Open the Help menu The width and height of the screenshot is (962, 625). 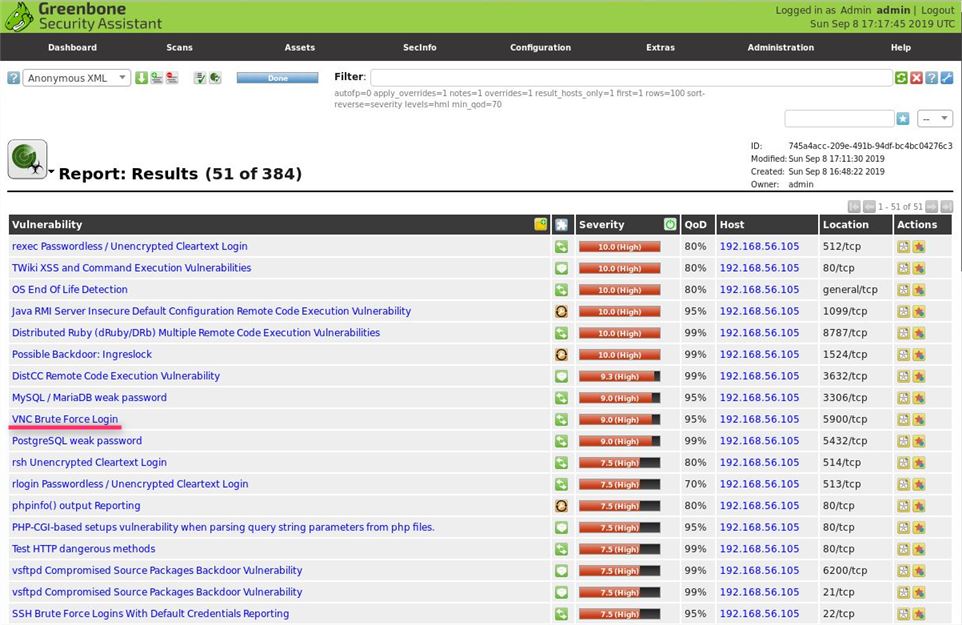click(x=901, y=47)
